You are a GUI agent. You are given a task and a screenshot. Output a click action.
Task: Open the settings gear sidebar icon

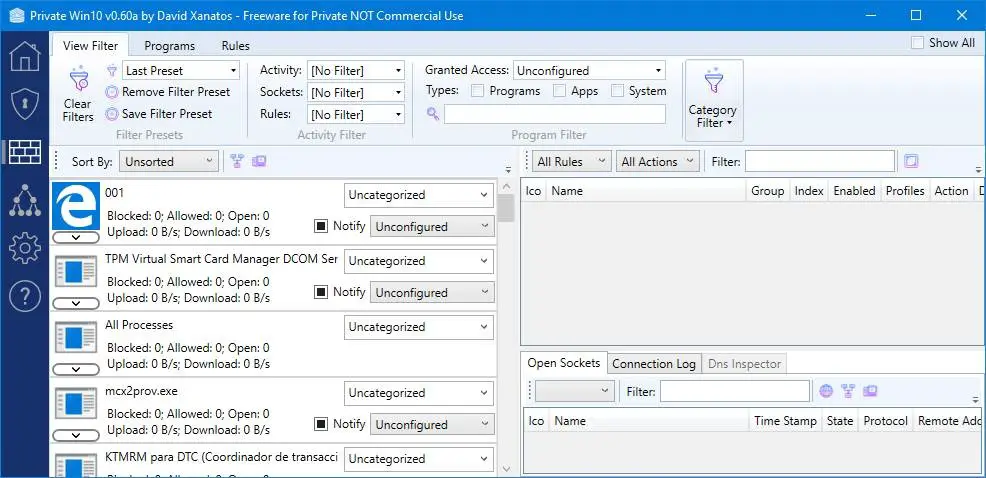click(x=25, y=248)
